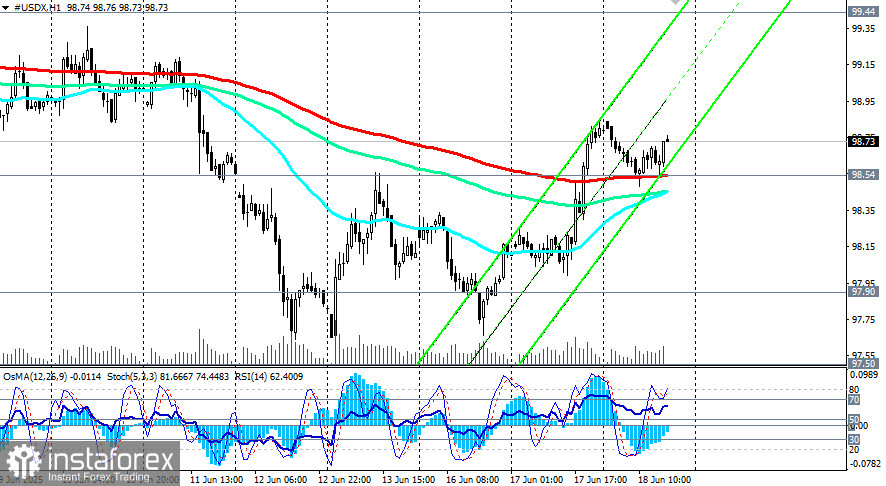Click the 12 Jun 22:00 time label

pos(345,480)
